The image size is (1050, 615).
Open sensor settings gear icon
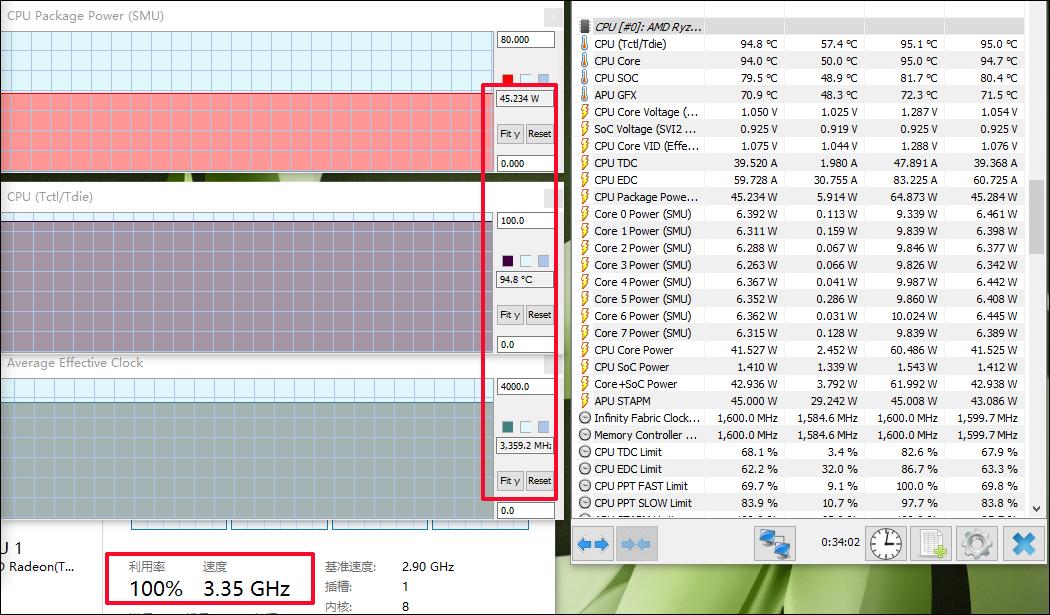point(976,543)
